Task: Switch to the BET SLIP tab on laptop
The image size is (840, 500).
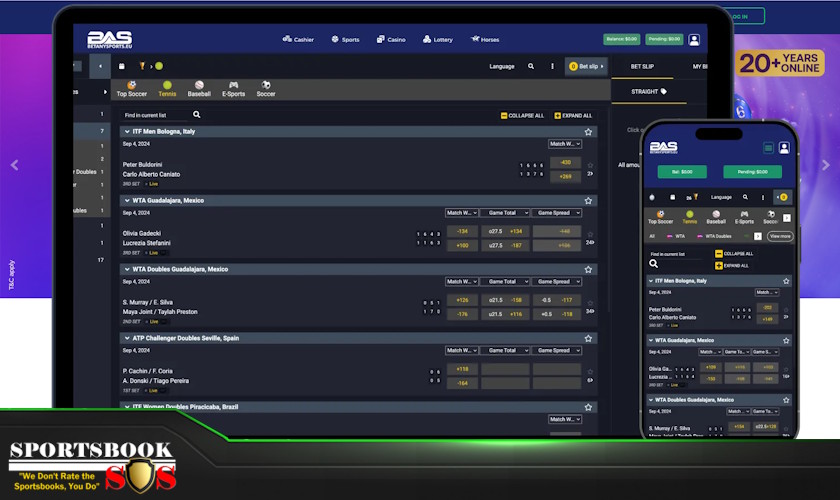Action: [642, 66]
